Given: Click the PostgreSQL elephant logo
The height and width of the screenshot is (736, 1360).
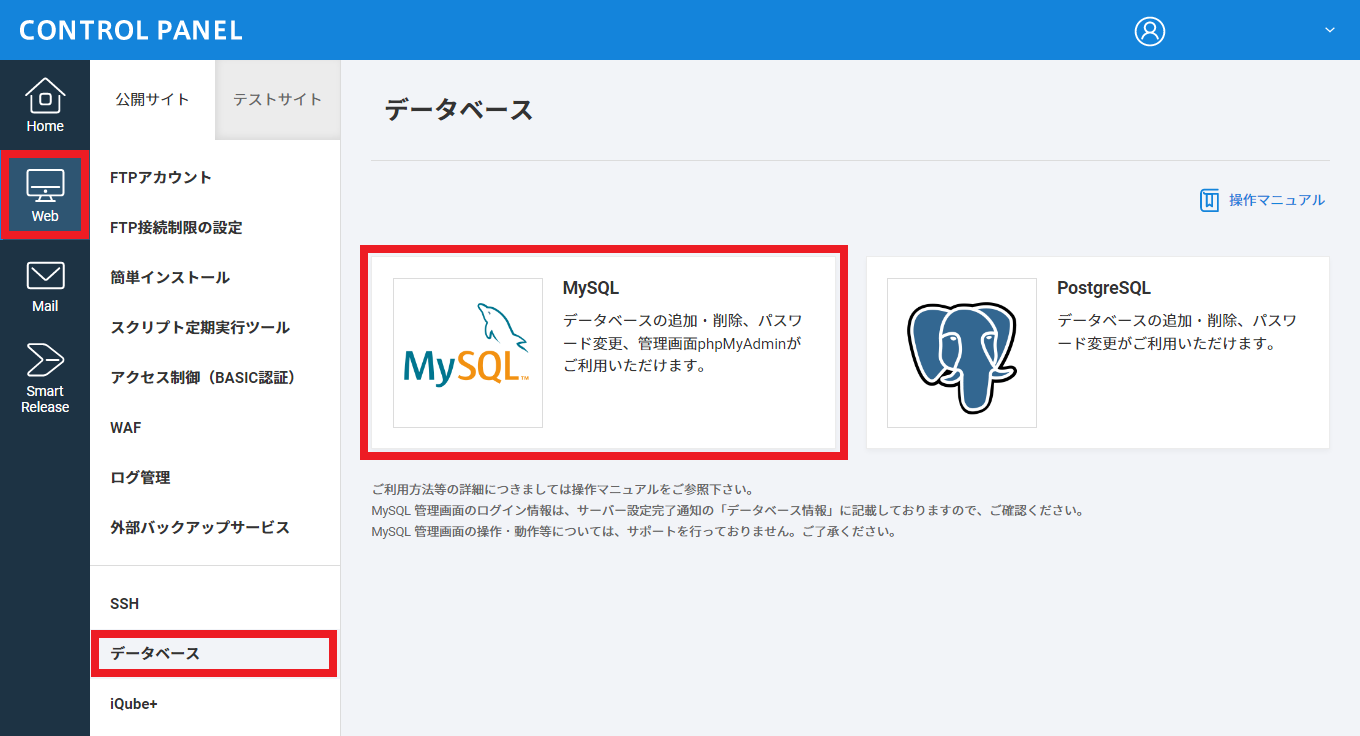Looking at the screenshot, I should (961, 353).
